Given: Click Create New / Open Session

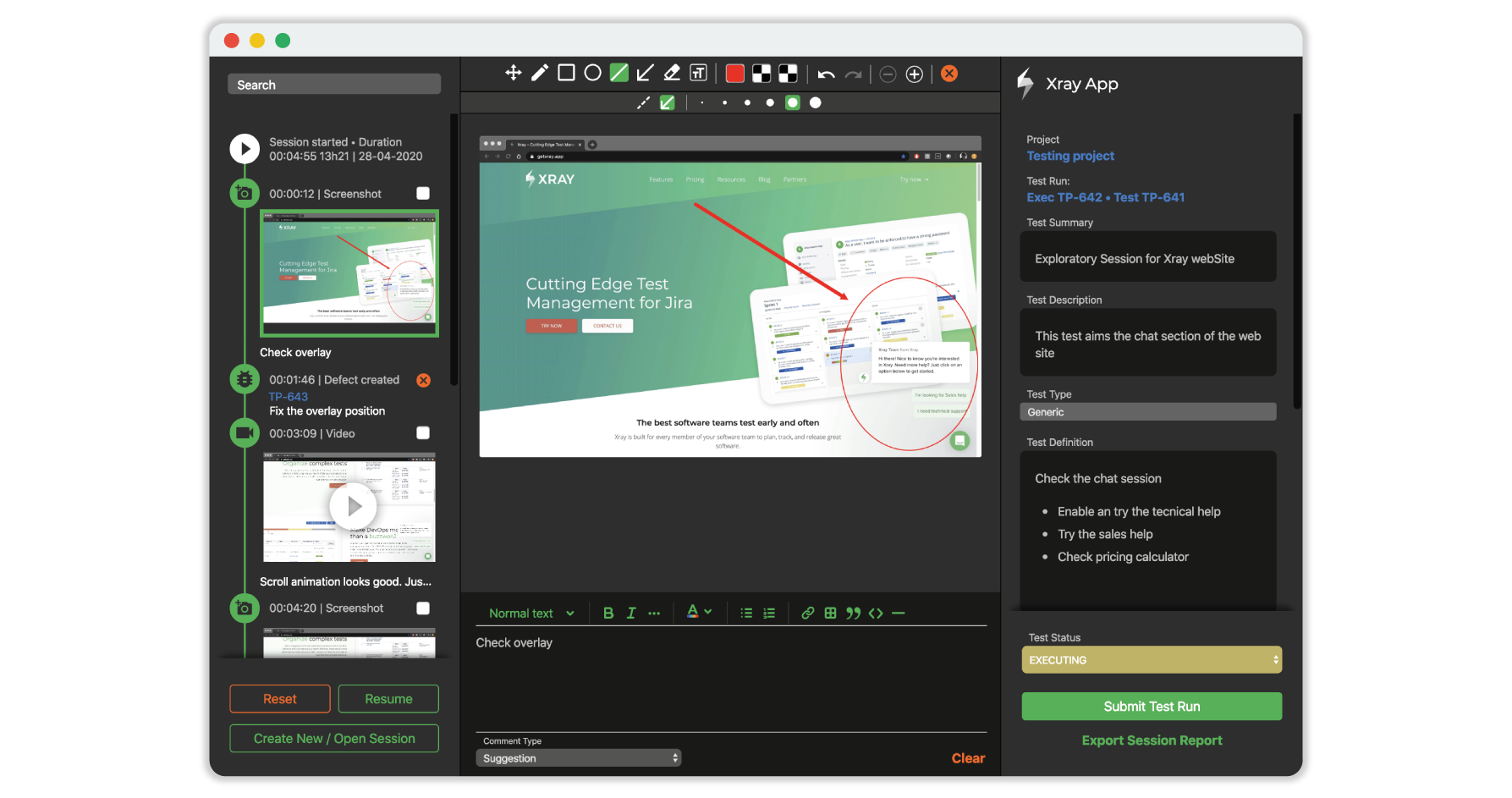Looking at the screenshot, I should point(334,738).
